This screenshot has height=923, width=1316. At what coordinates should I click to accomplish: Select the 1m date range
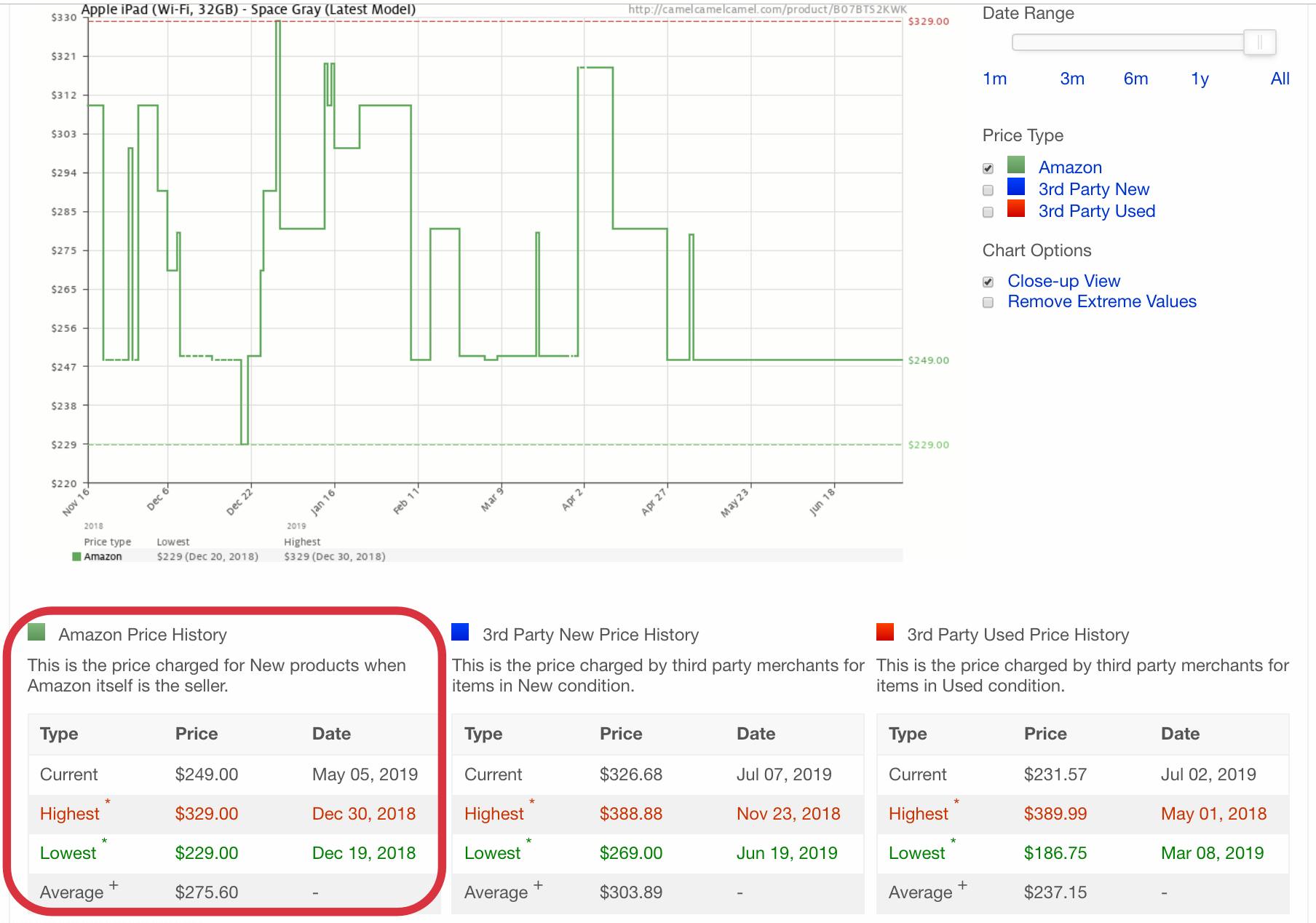(994, 79)
